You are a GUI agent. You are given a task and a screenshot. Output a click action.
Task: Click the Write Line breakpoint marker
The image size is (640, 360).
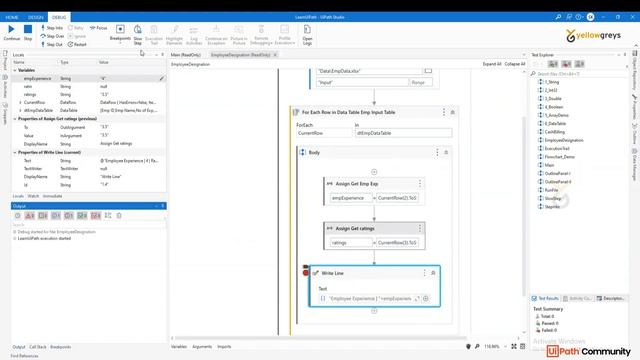[306, 272]
